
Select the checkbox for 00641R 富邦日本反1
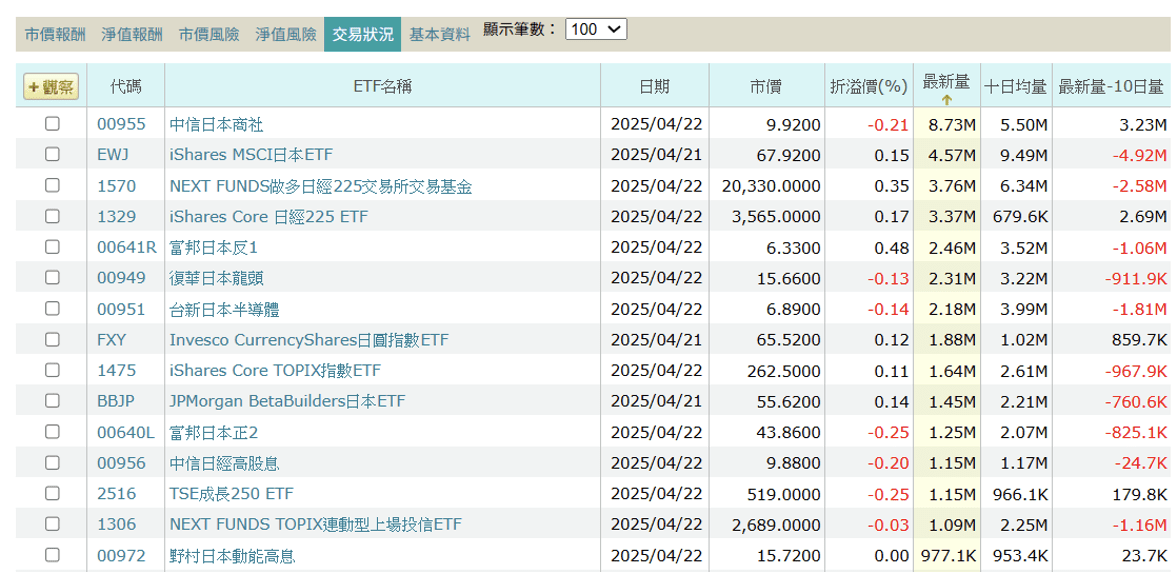(52, 246)
